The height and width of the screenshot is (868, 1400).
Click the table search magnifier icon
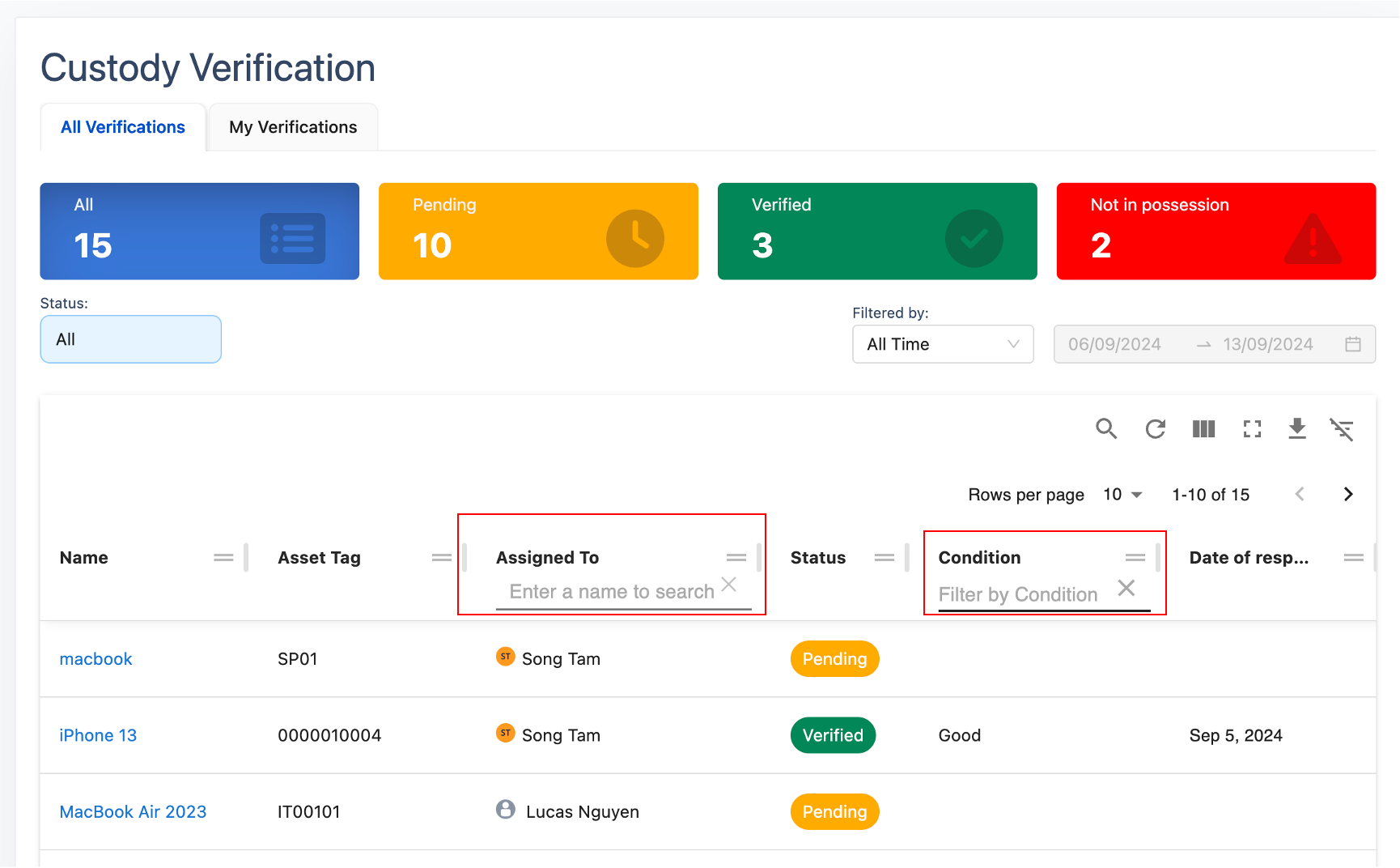(1106, 428)
